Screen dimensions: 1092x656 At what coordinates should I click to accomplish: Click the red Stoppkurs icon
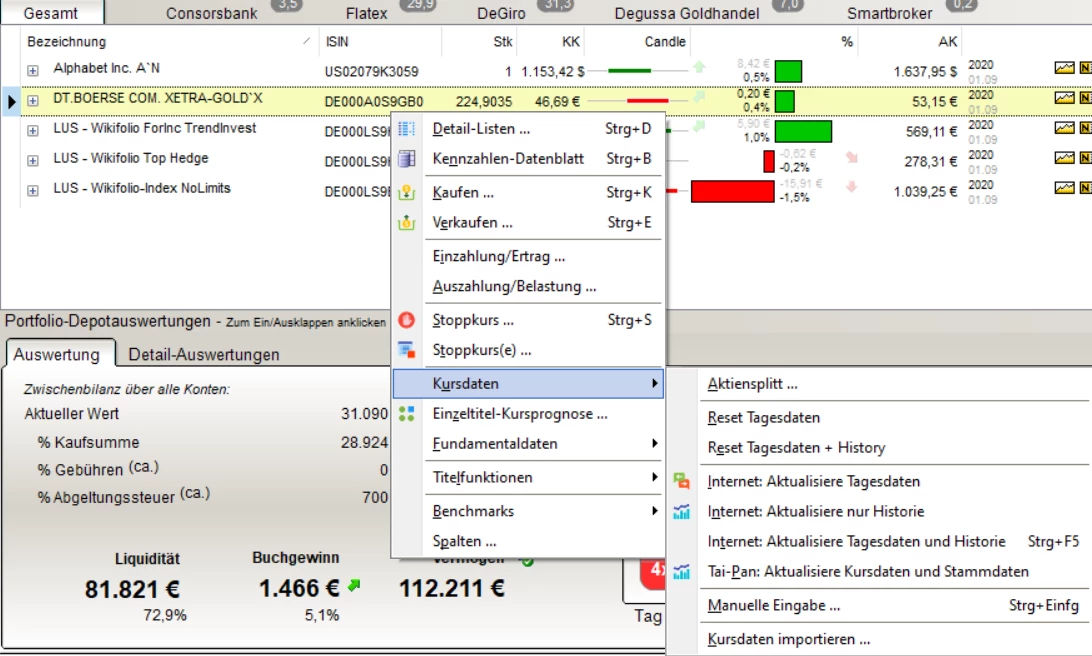click(x=407, y=320)
